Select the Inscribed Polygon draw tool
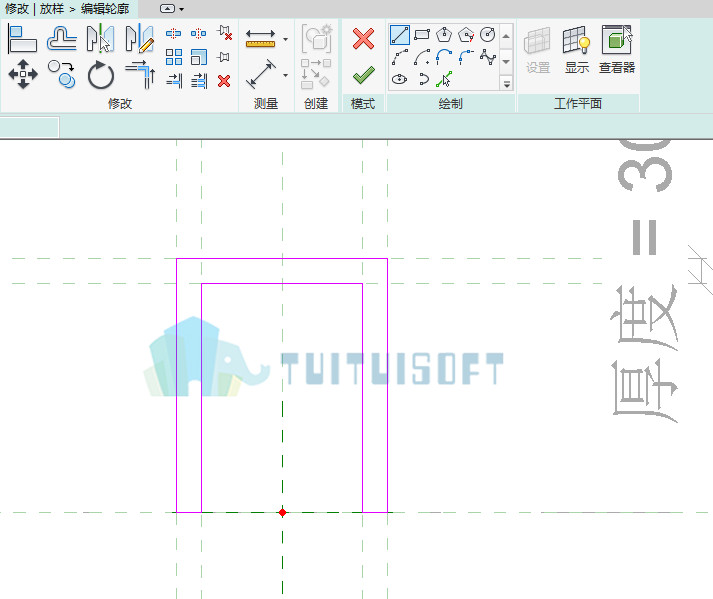The width and height of the screenshot is (713, 599). point(444,35)
